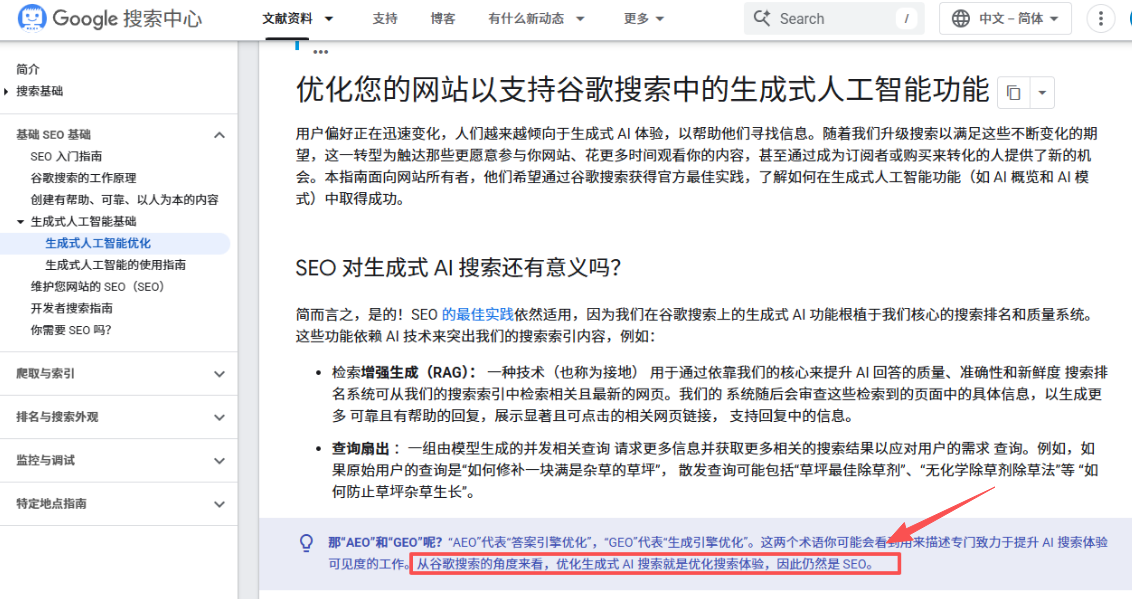The height and width of the screenshot is (599, 1132).
Task: Open the 更多 dropdown menu
Action: [x=643, y=19]
